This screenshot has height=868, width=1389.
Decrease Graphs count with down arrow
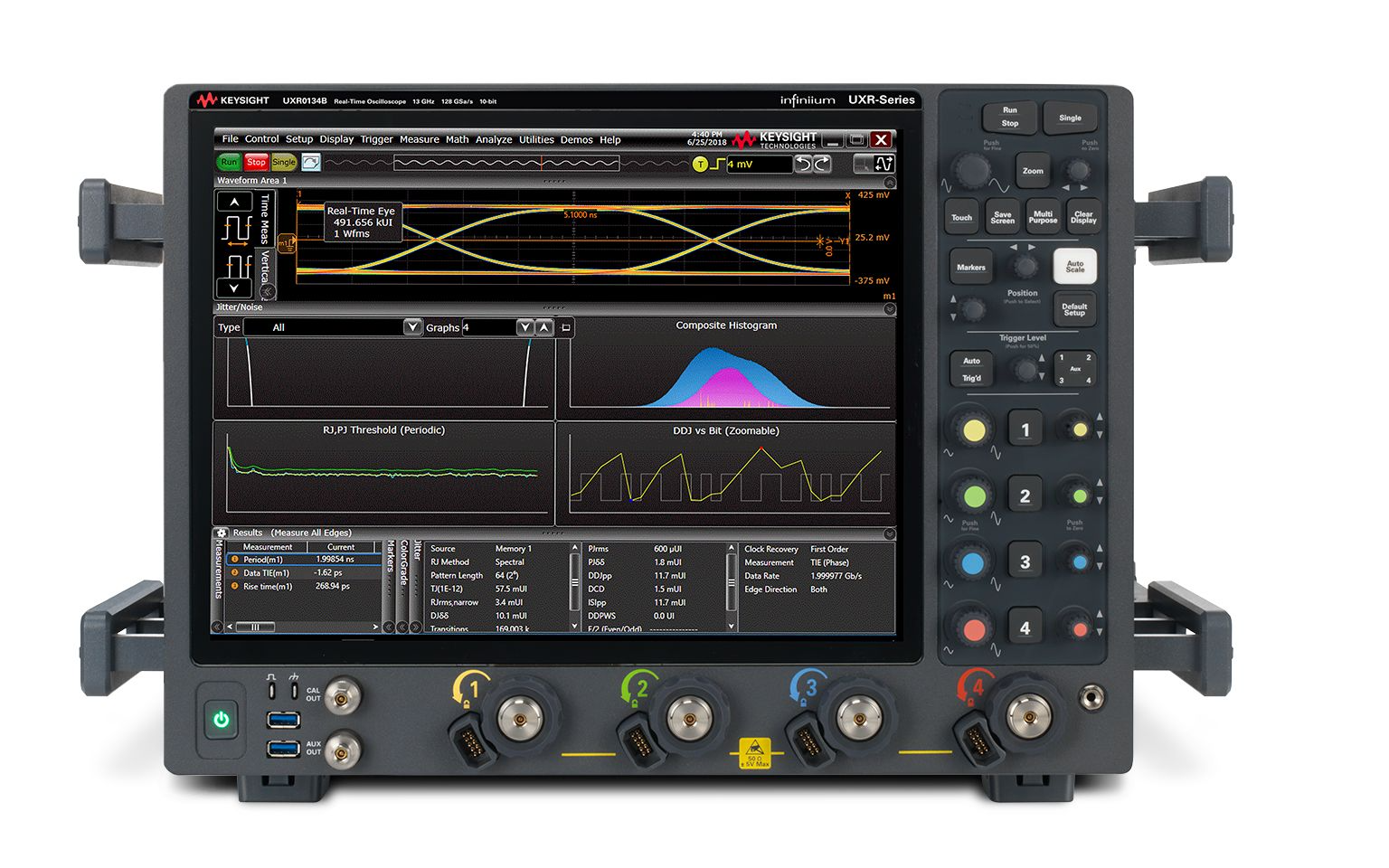pyautogui.click(x=524, y=327)
